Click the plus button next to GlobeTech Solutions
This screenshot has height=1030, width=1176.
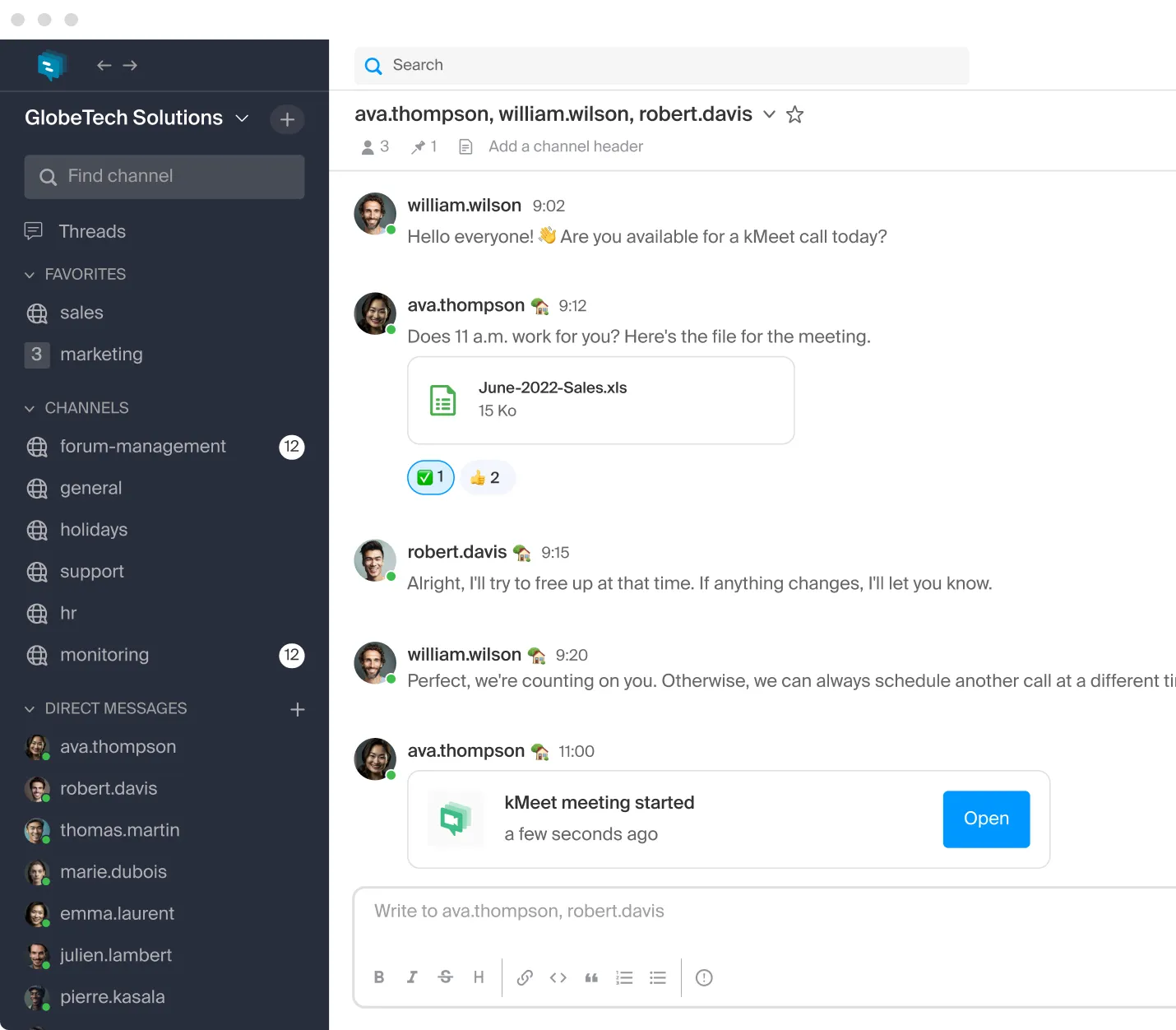(x=287, y=119)
